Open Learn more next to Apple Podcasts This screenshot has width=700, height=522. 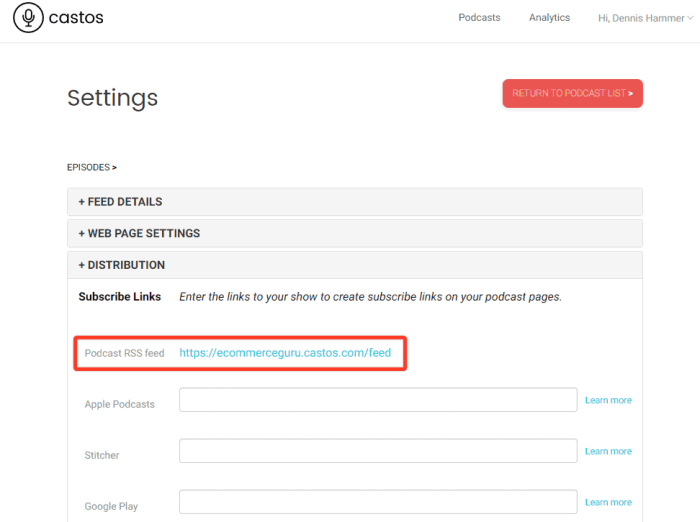[608, 400]
